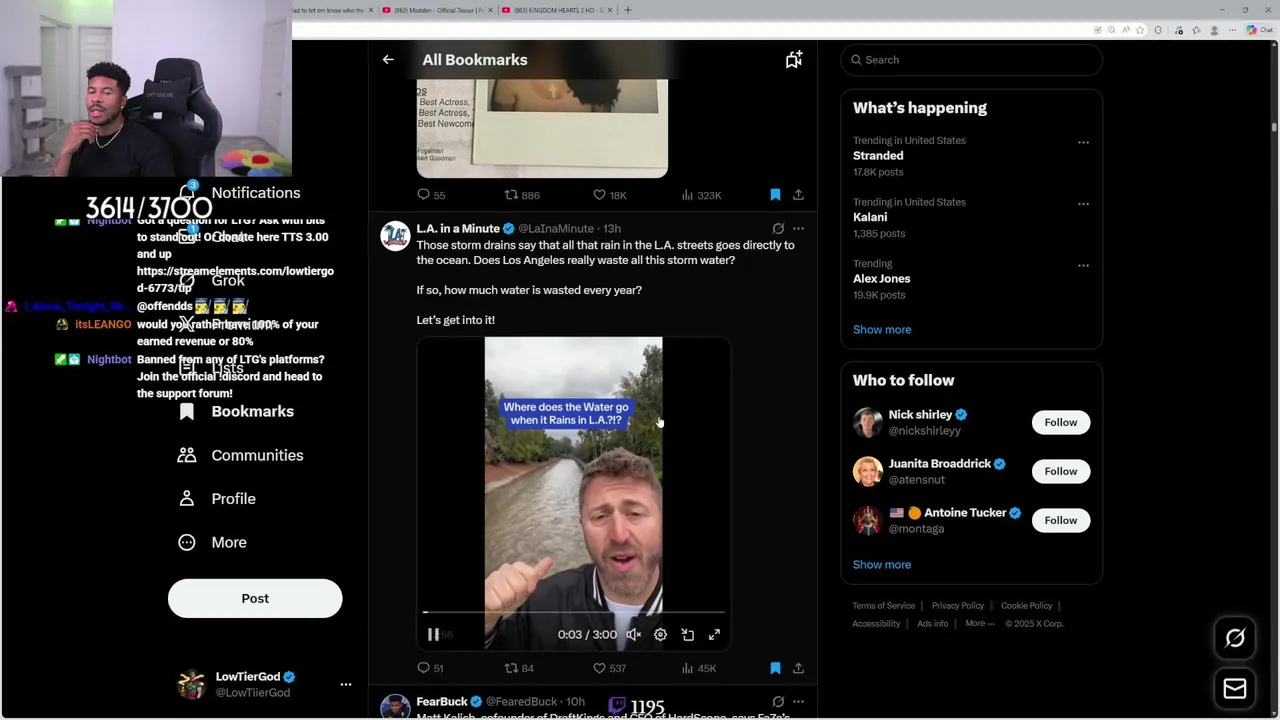
Task: Open Nick shirley's profile avatar
Action: [867, 422]
